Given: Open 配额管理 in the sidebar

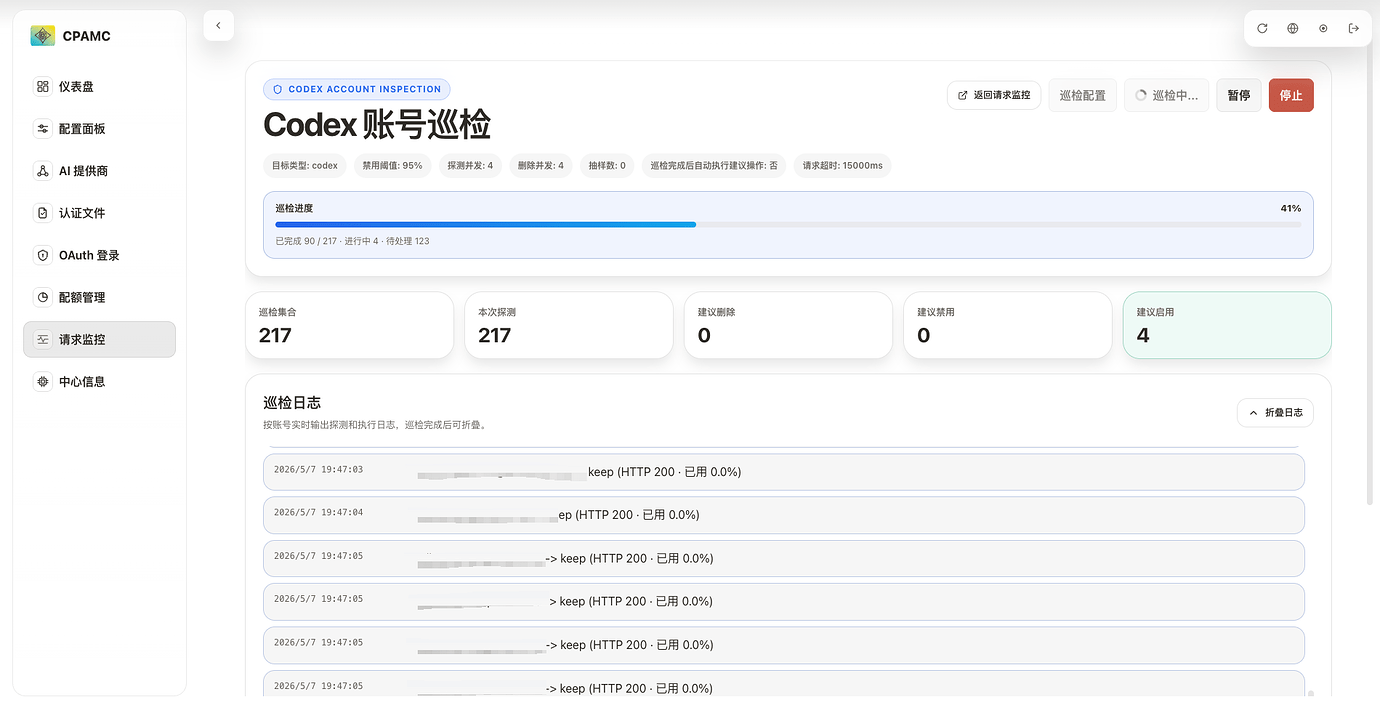Looking at the screenshot, I should coord(99,297).
